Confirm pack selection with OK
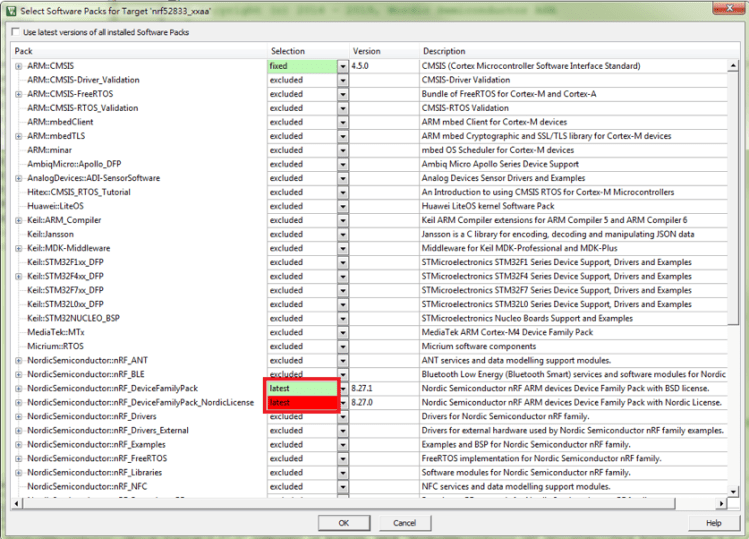The width and height of the screenshot is (749, 539). [344, 523]
